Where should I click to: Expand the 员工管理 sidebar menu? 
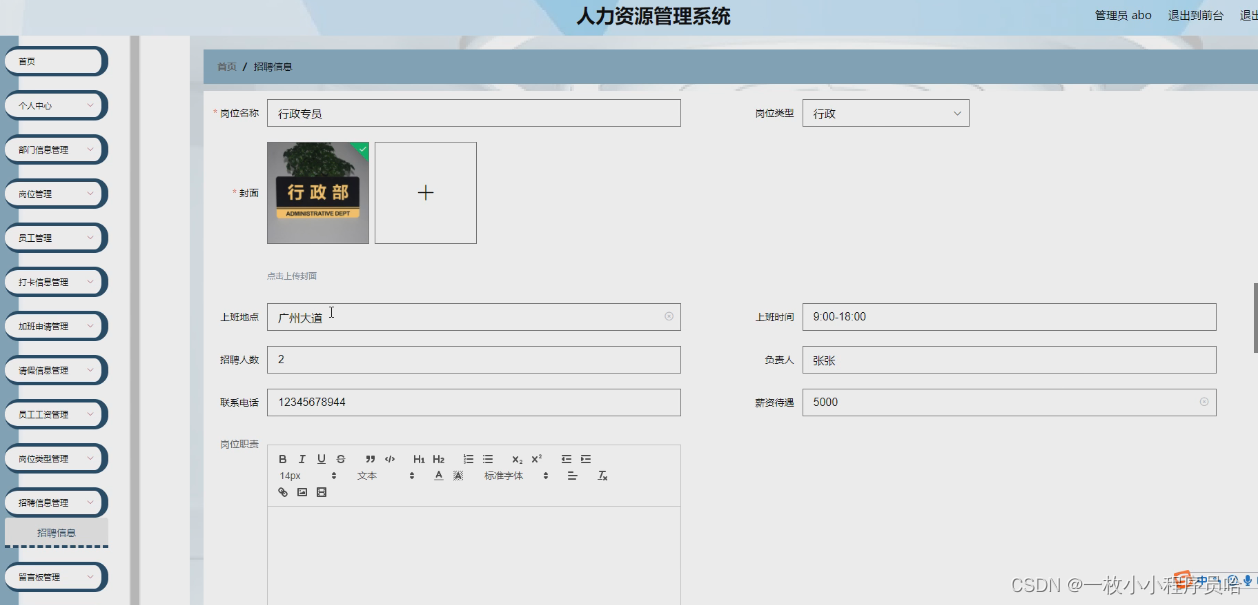[55, 238]
